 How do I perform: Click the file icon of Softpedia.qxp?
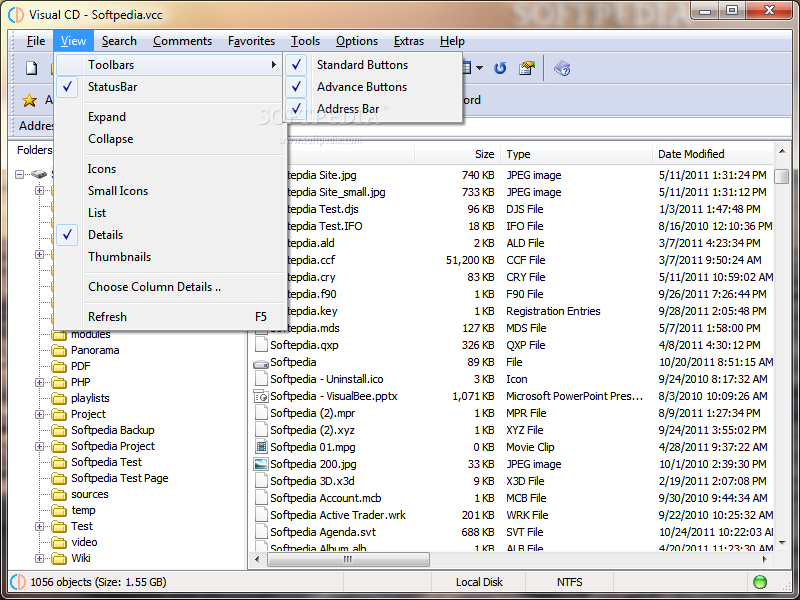click(x=261, y=345)
